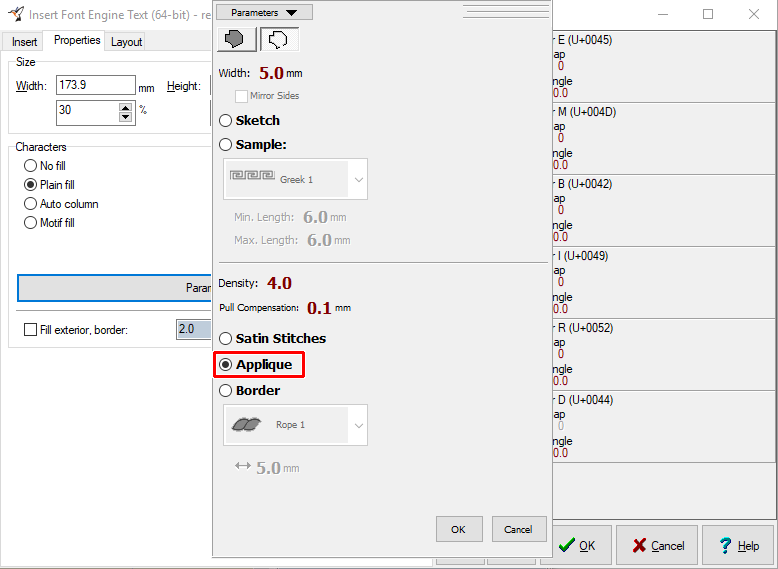The image size is (778, 569).
Task: Choose the Satin Stitches radio button
Action: (226, 338)
